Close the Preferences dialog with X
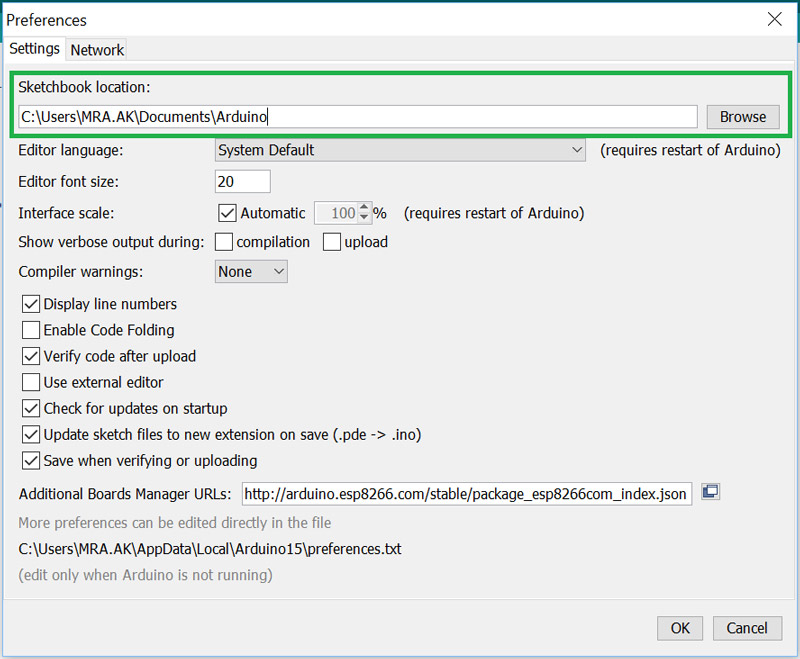 pos(774,19)
